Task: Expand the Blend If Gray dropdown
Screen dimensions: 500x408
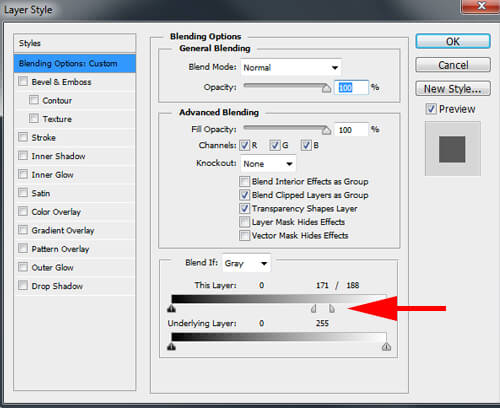Action: click(247, 263)
